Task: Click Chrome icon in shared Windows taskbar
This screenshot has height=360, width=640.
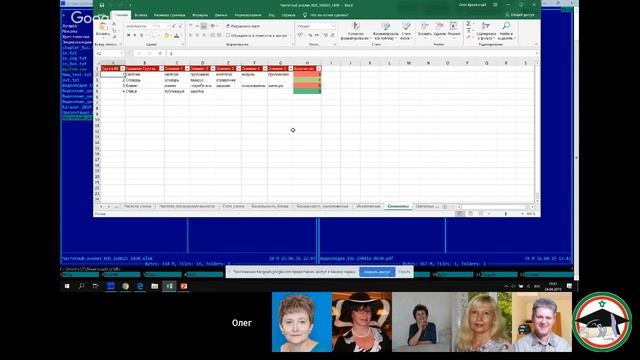Action: point(125,286)
